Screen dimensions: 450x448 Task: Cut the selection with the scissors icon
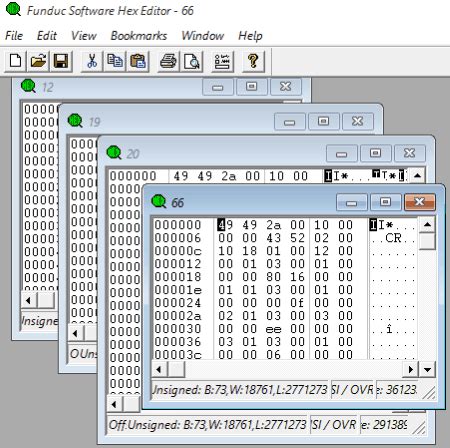(x=92, y=61)
